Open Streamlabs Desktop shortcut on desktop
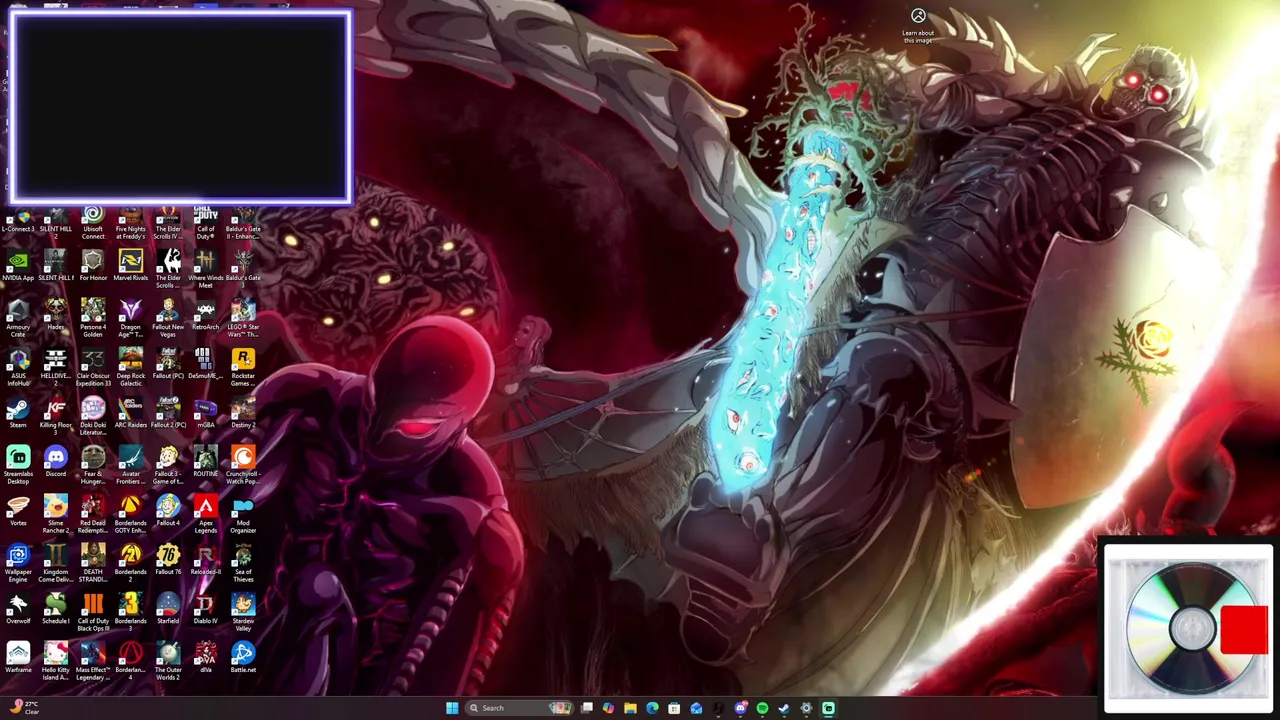Image resolution: width=1280 pixels, height=720 pixels. tap(18, 466)
